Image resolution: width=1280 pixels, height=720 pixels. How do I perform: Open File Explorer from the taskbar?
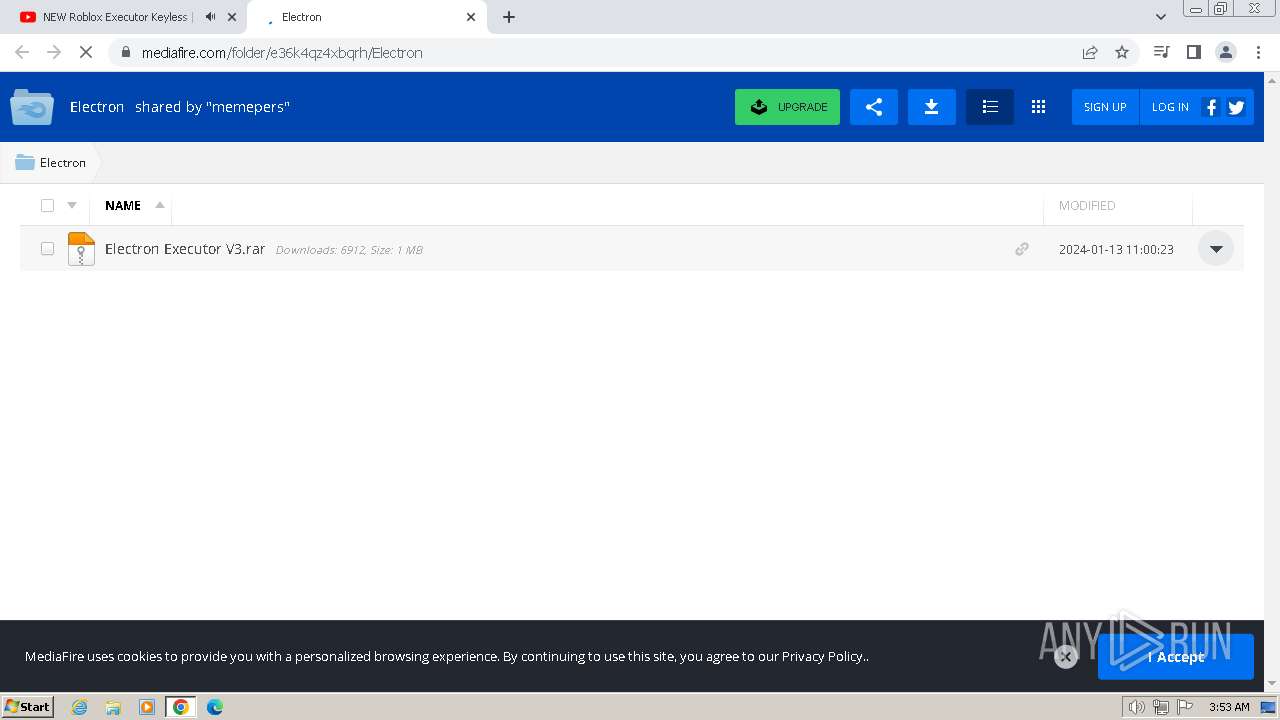pyautogui.click(x=113, y=707)
